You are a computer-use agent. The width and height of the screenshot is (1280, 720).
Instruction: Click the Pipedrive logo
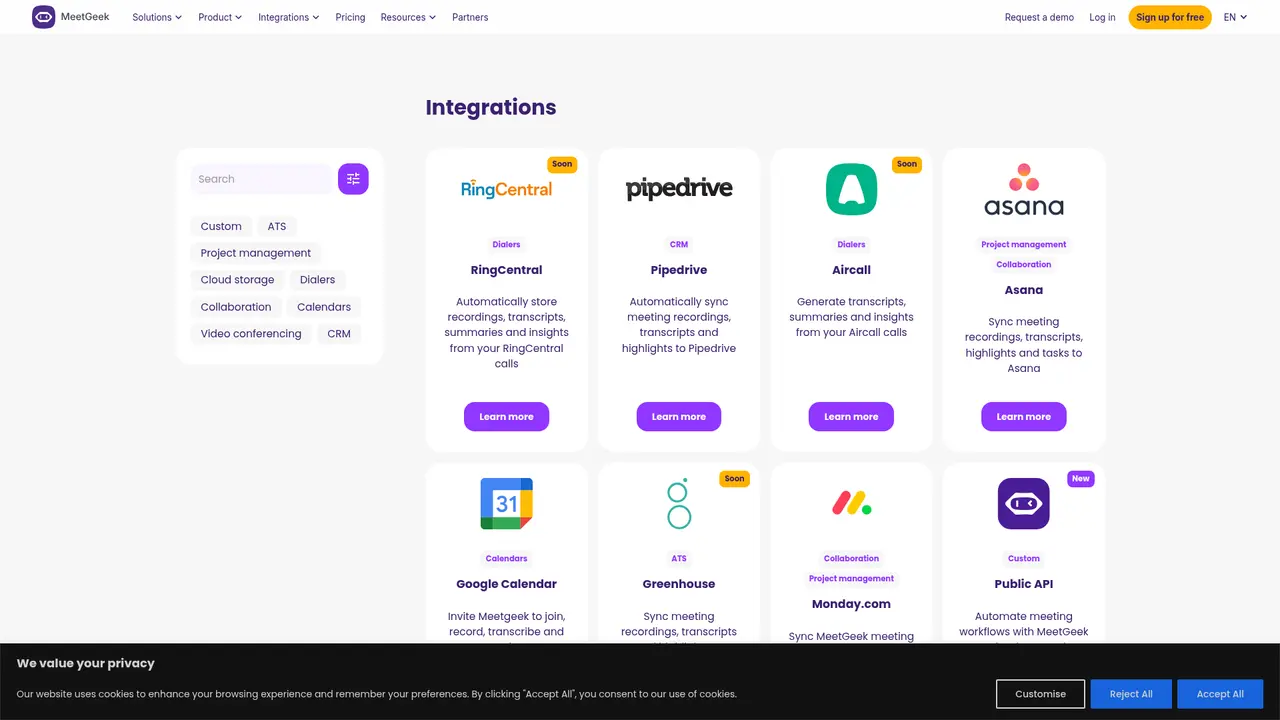coord(679,188)
